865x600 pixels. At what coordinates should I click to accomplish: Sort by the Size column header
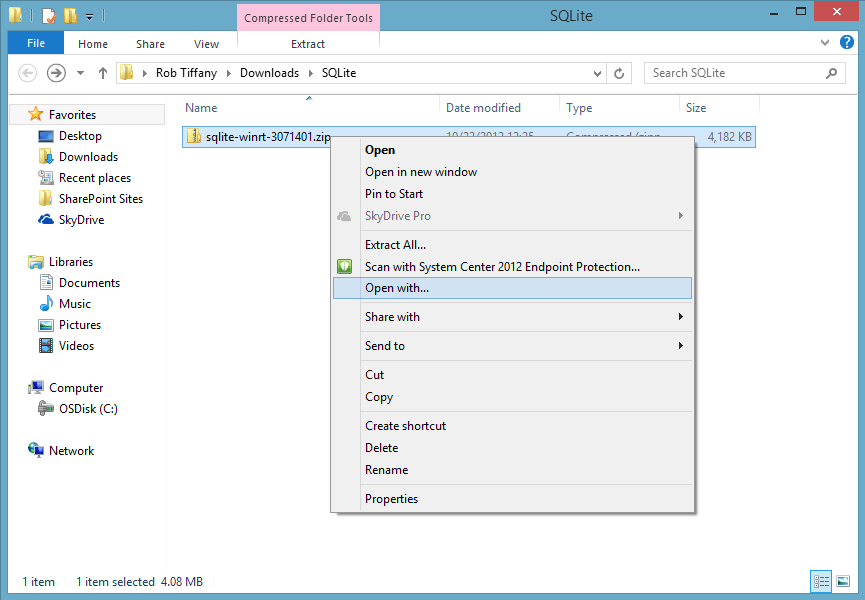[x=719, y=108]
